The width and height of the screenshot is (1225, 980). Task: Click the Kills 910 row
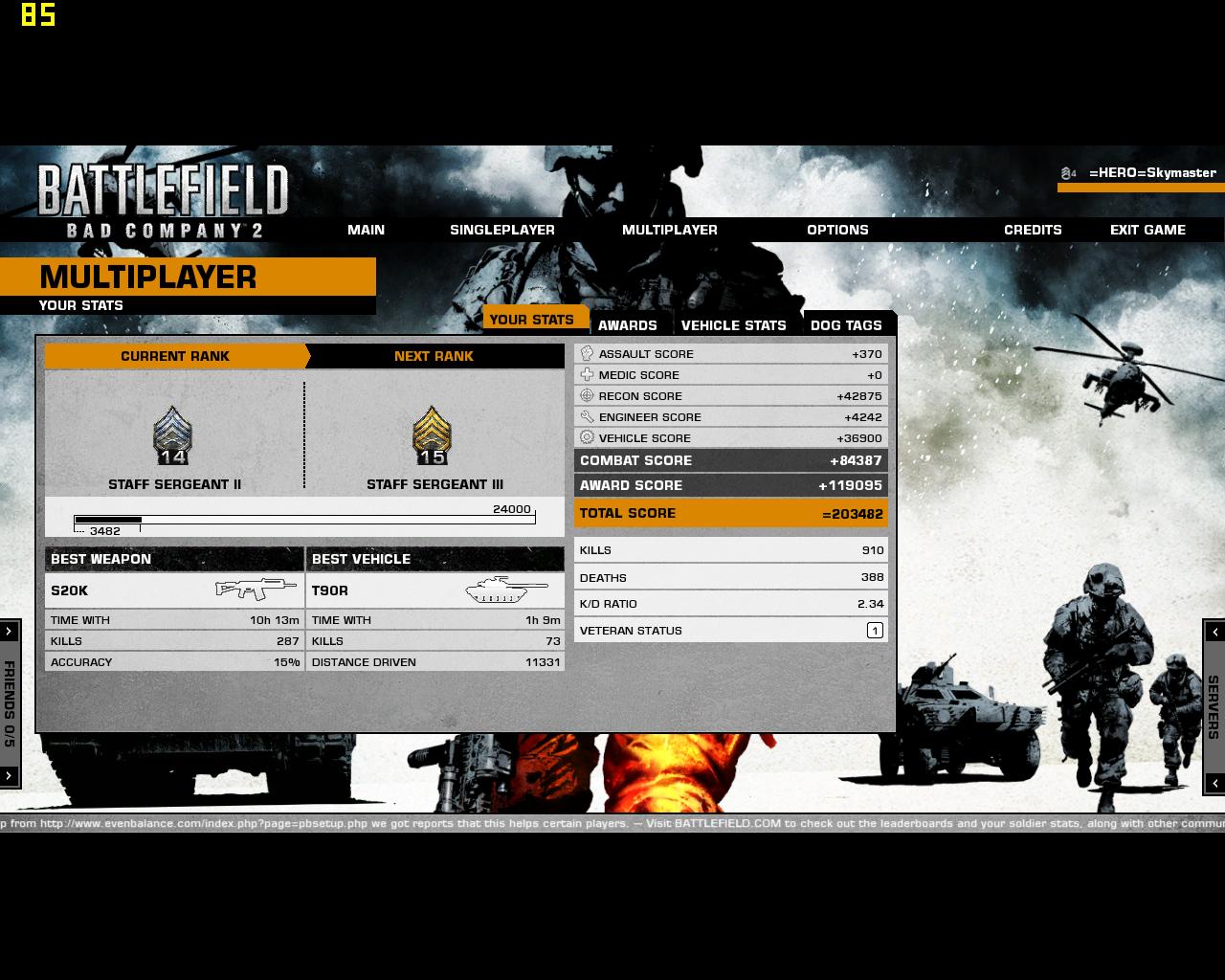tap(731, 550)
